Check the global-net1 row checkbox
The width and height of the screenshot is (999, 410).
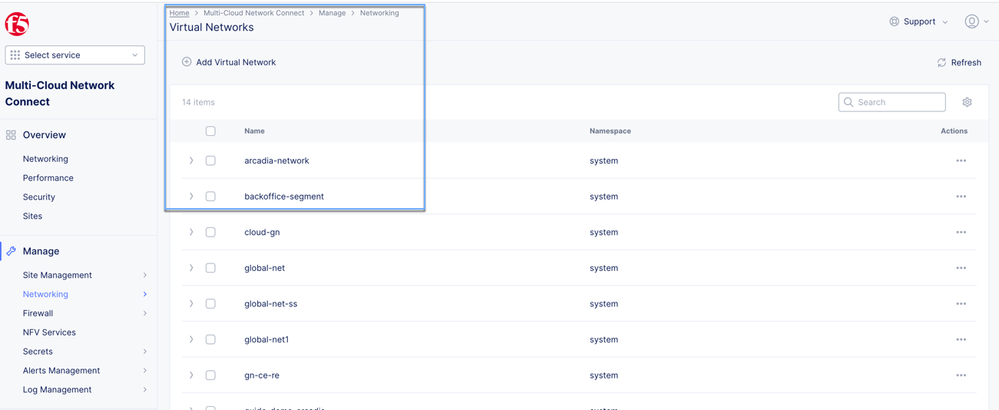(211, 339)
